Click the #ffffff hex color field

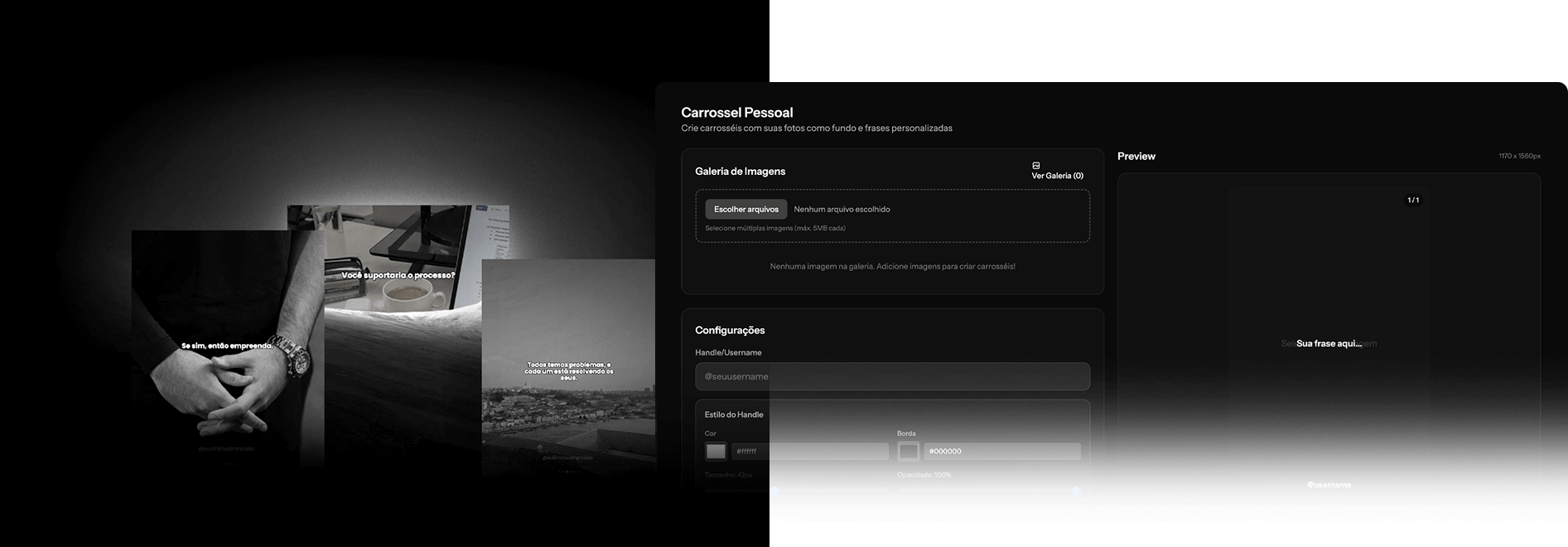[x=809, y=452]
